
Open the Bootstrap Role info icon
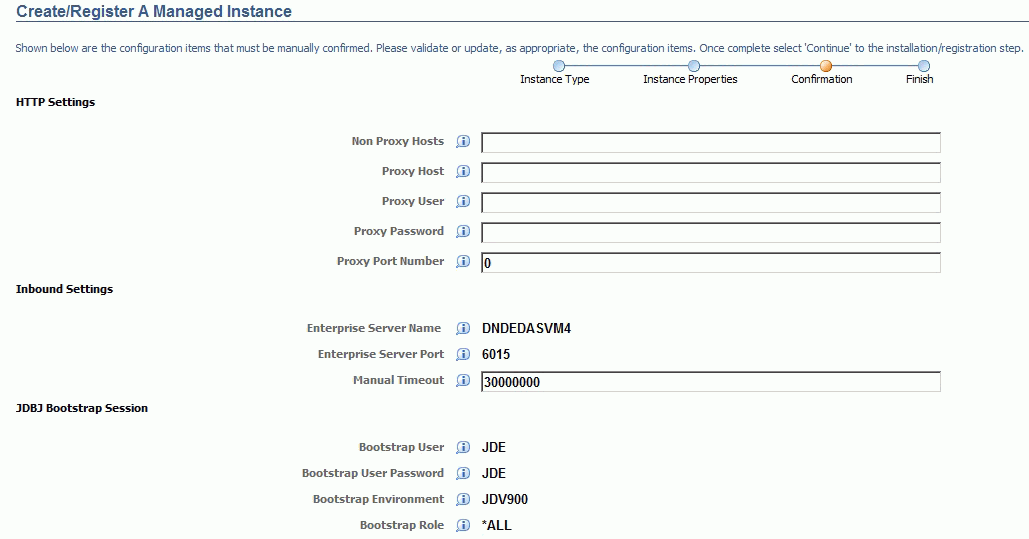coord(463,526)
